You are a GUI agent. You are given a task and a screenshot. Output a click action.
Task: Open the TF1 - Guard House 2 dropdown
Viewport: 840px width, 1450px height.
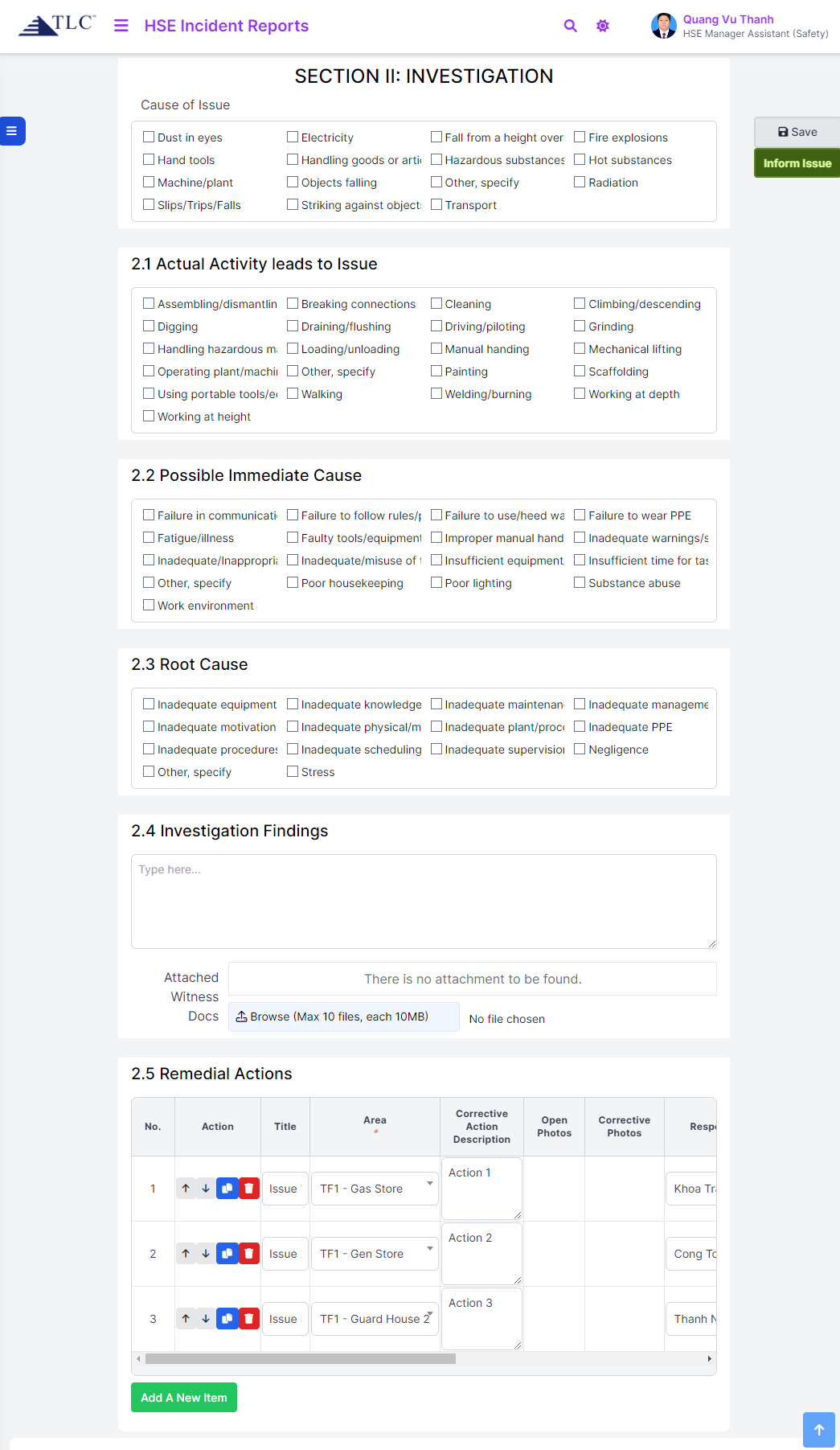coord(375,1319)
